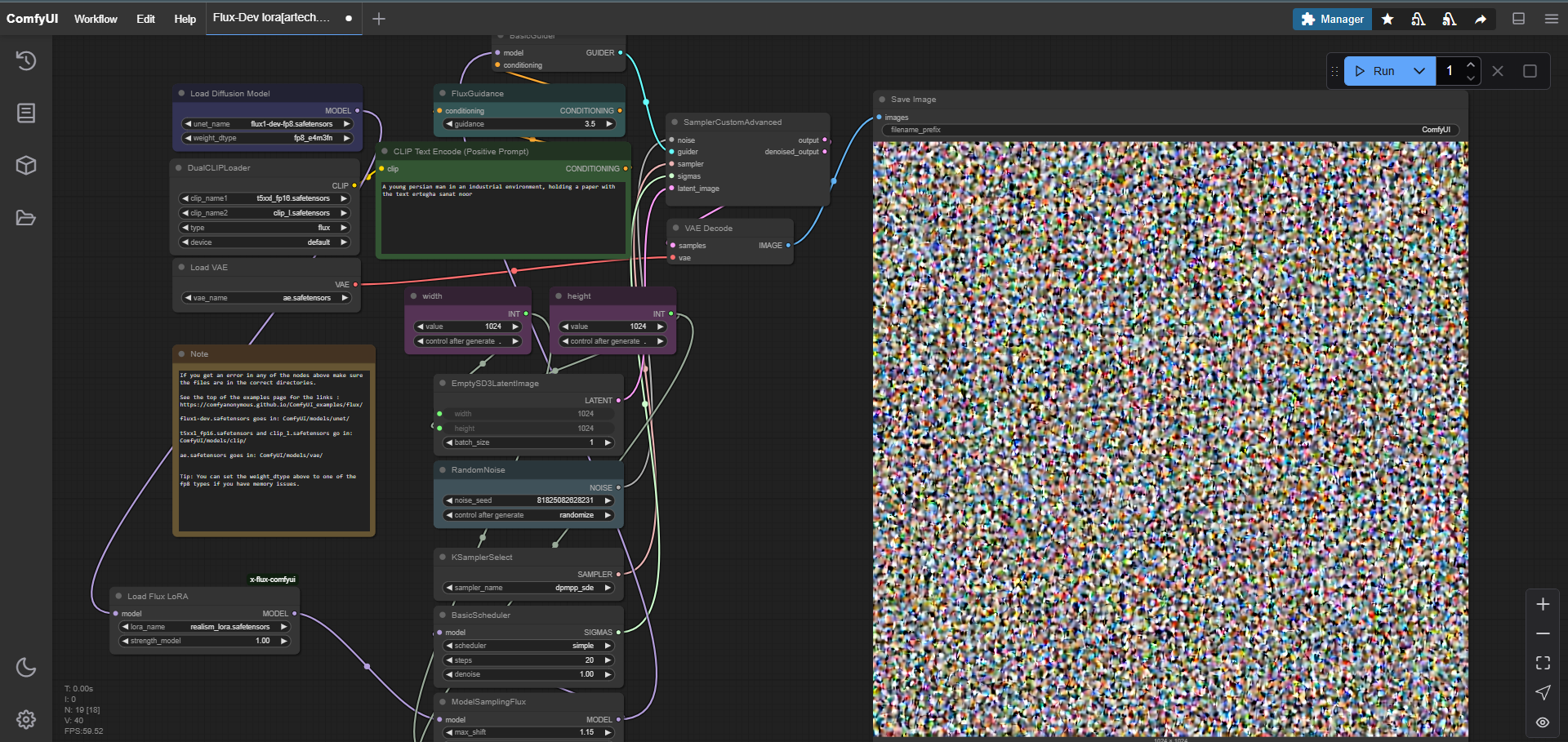
Task: Open the Edit menu
Action: coord(145,19)
